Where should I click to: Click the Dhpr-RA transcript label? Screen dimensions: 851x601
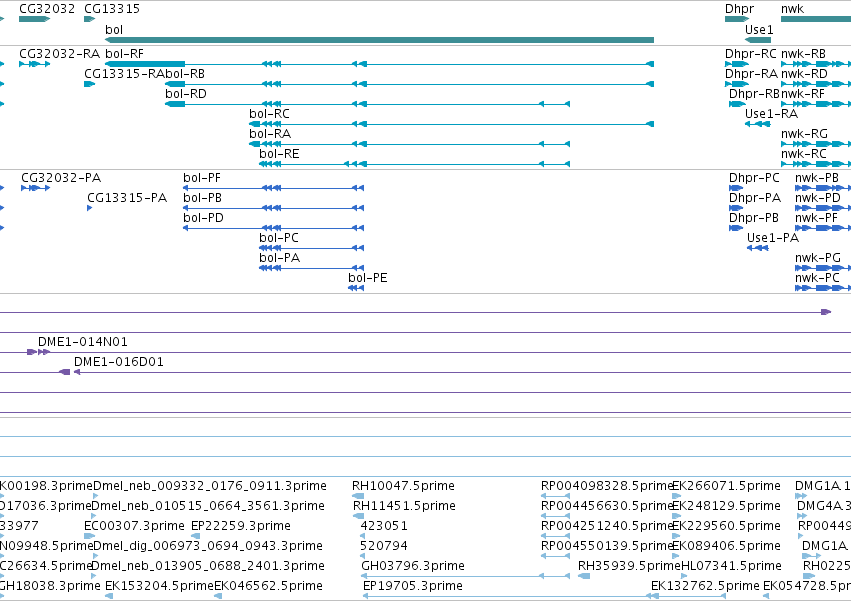(751, 73)
